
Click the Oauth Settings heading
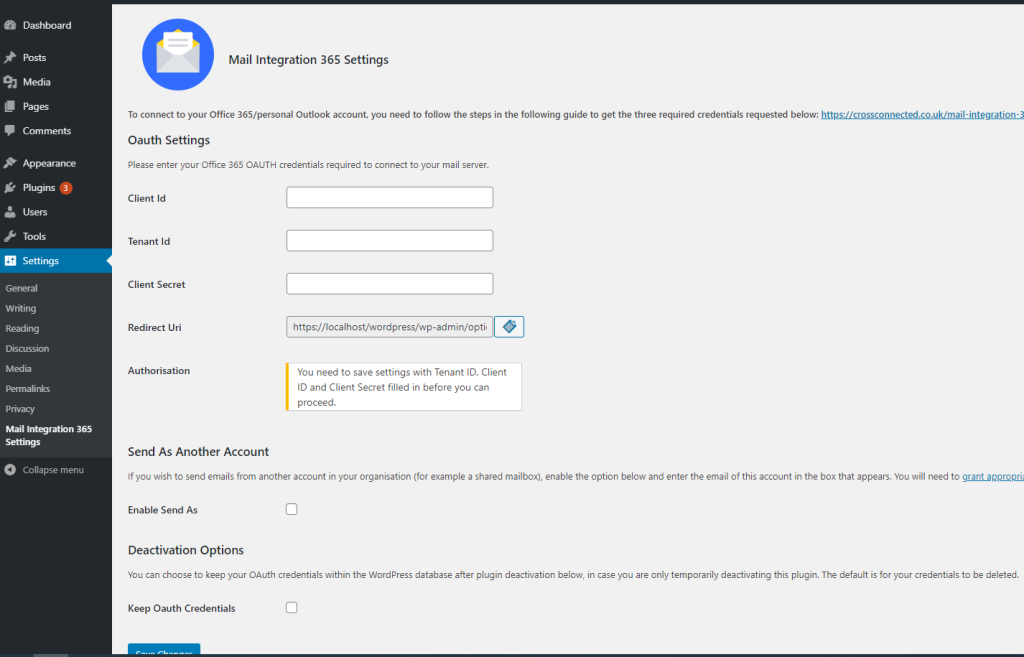[x=168, y=140]
